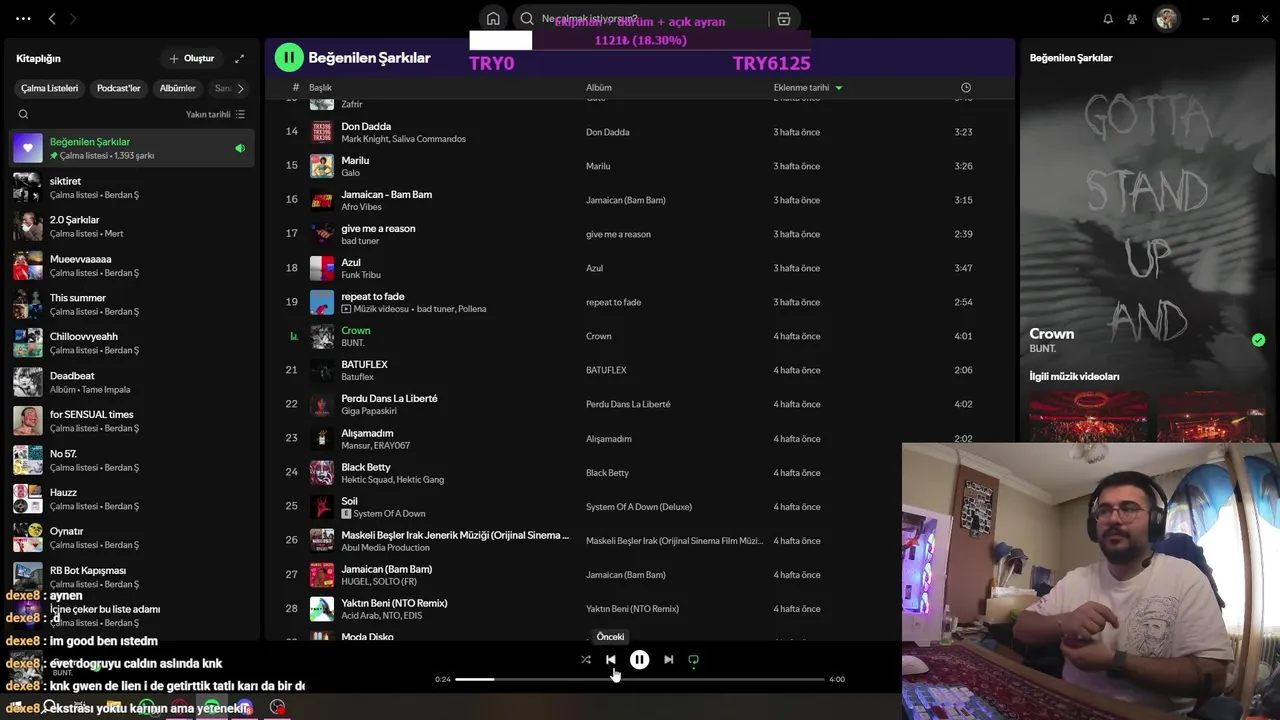1280x720 pixels.
Task: Filter library by Albümler
Action: (x=177, y=88)
